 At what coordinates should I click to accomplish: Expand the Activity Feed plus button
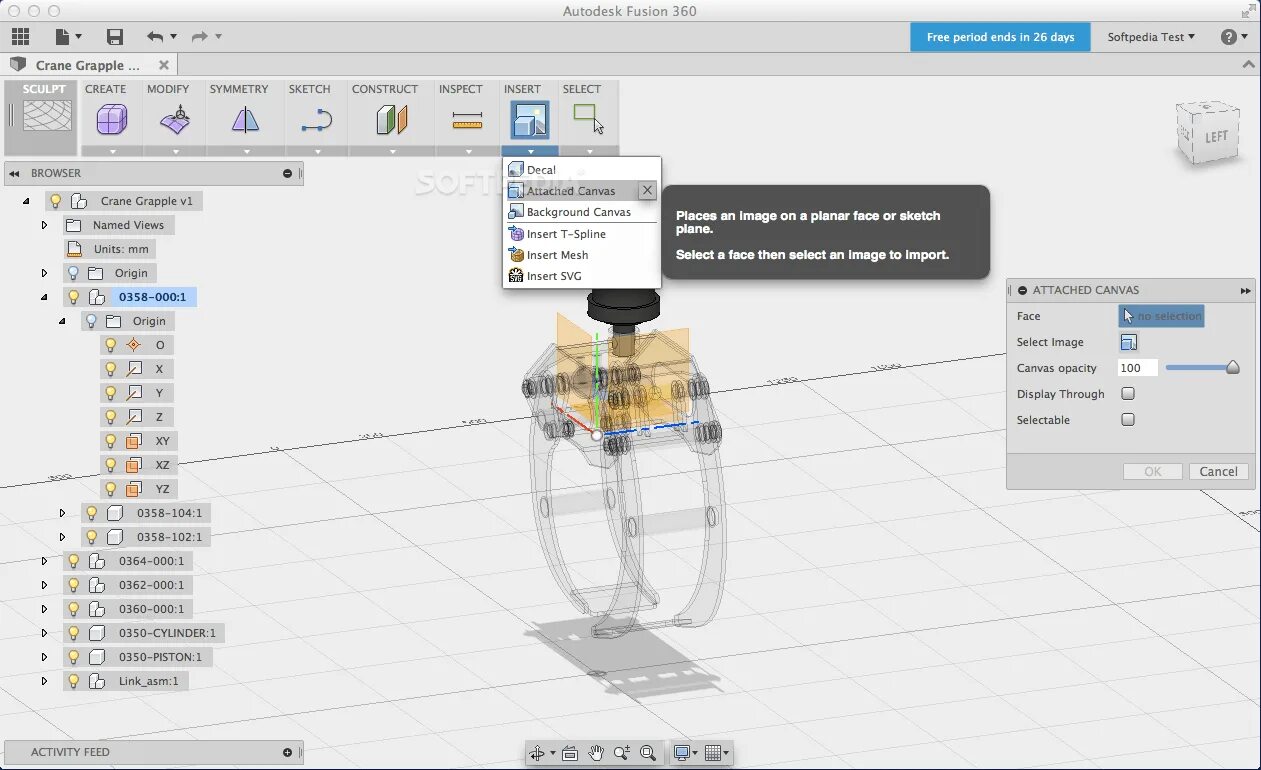coord(288,752)
